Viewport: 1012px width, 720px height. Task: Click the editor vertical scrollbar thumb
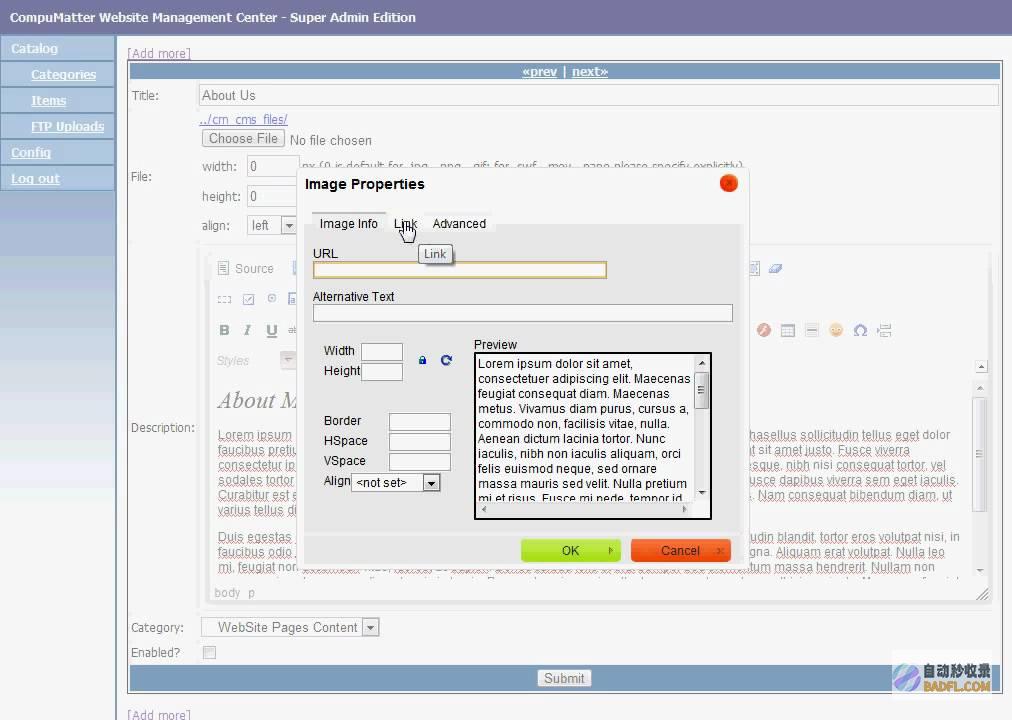[x=979, y=454]
